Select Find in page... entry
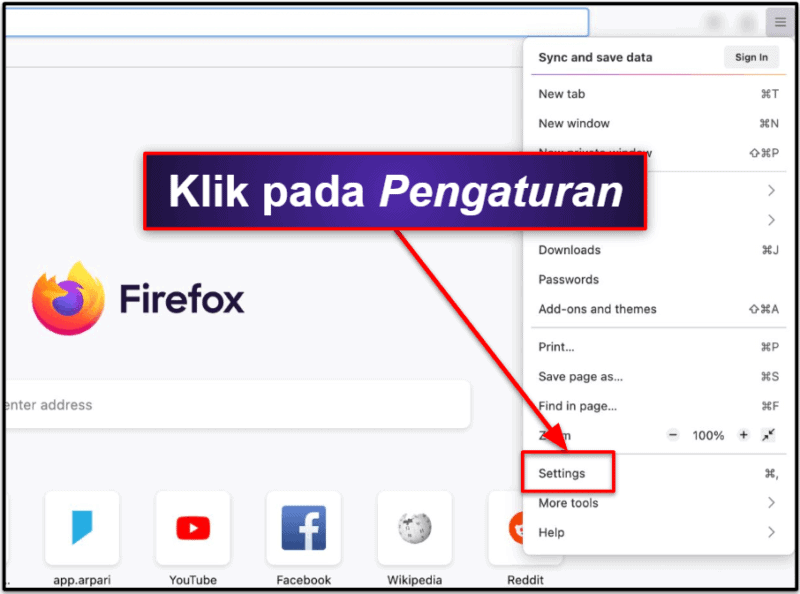Viewport: 800px width, 594px height. point(658,406)
